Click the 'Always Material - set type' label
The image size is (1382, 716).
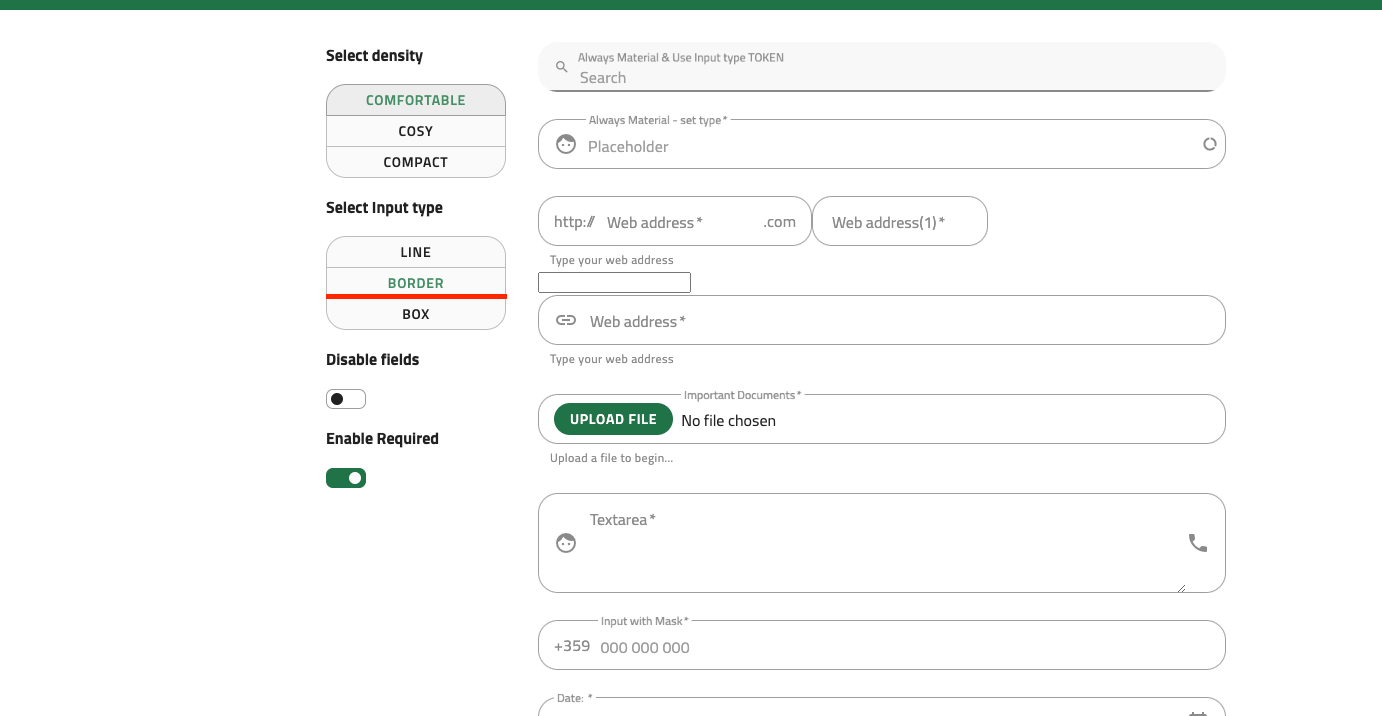pyautogui.click(x=658, y=120)
